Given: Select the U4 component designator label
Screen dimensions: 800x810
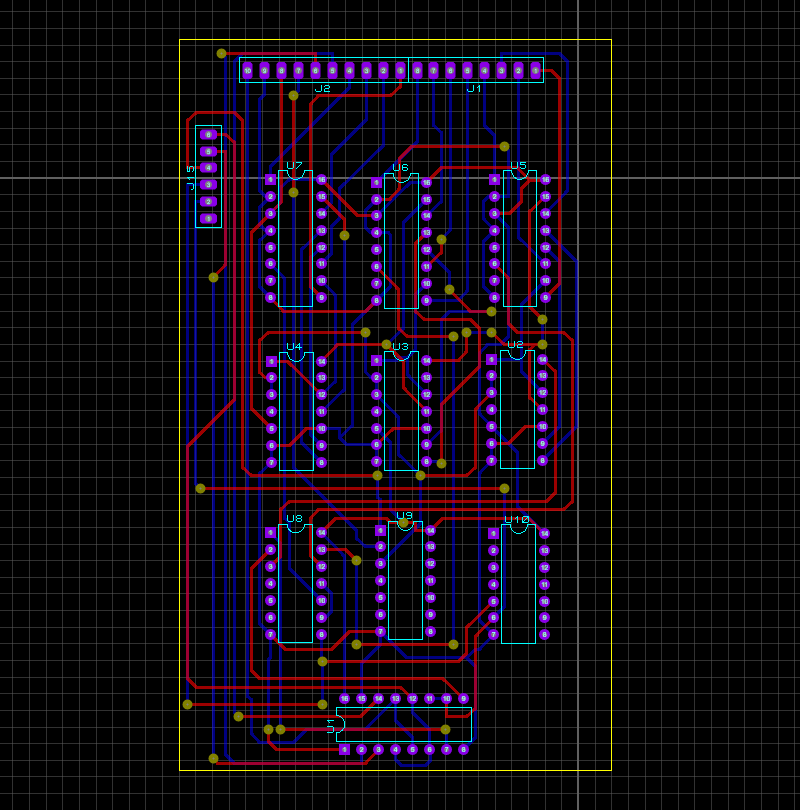Looking at the screenshot, I should tap(294, 347).
